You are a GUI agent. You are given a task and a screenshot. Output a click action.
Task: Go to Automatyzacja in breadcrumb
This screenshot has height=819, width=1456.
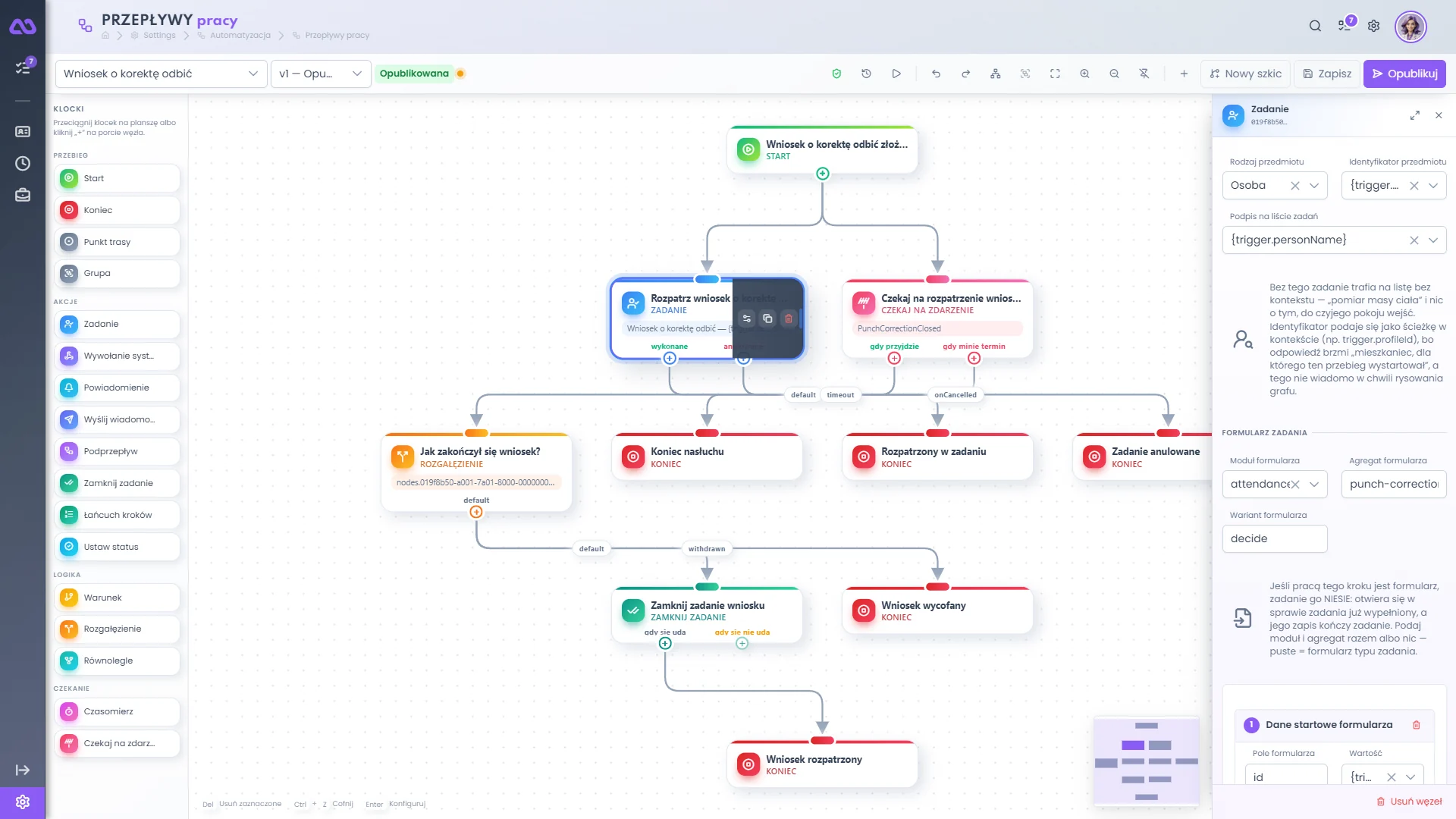pyautogui.click(x=240, y=36)
